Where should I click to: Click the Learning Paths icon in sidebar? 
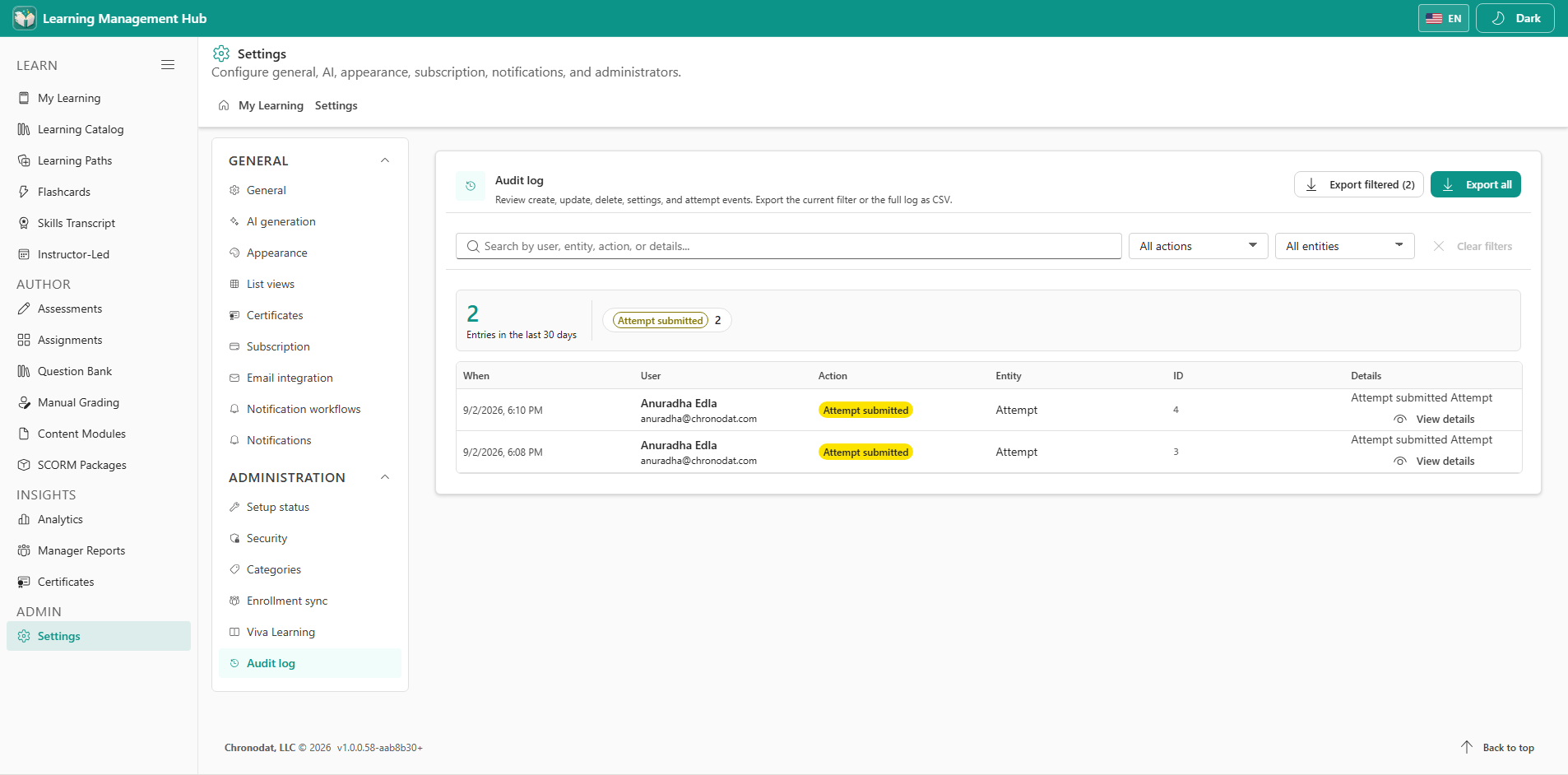(x=24, y=160)
